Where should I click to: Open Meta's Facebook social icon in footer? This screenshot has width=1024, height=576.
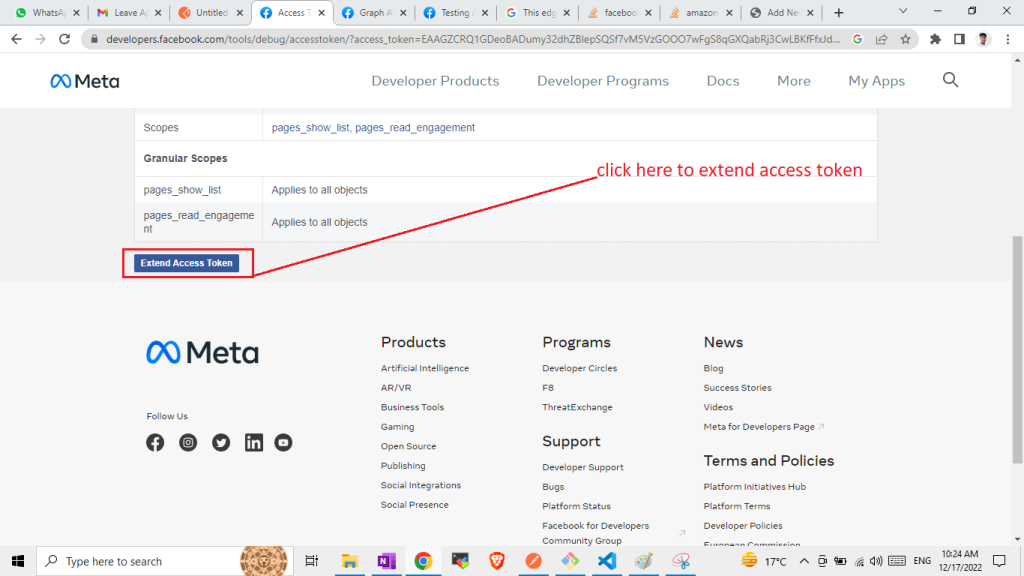(155, 442)
